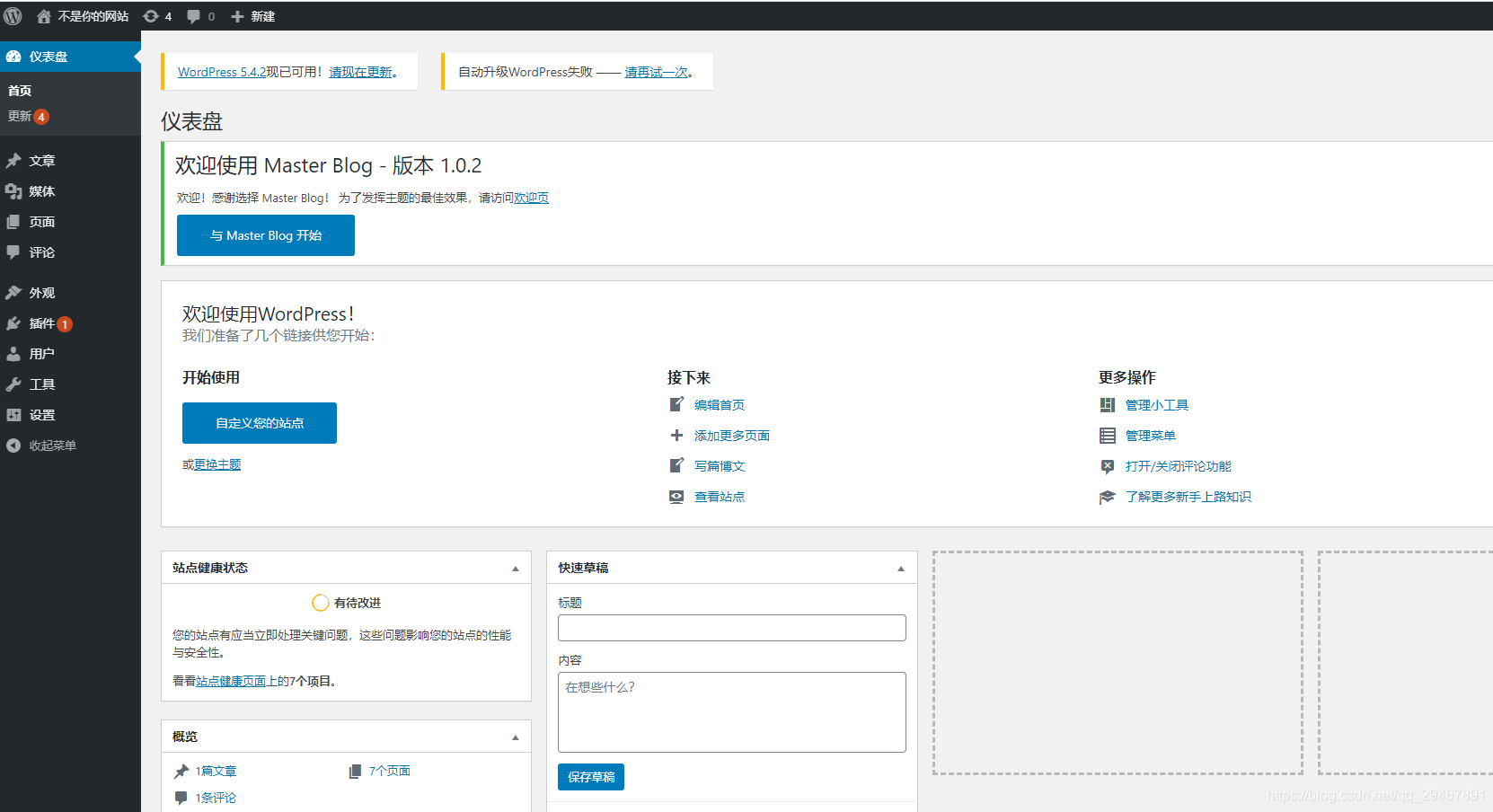Click the 保存草稿 button
The height and width of the screenshot is (812, 1493).
coord(591,777)
